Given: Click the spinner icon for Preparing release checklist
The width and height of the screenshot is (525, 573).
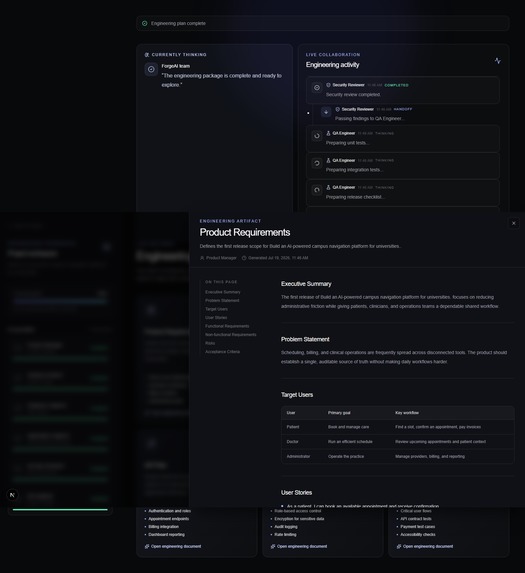Looking at the screenshot, I should point(317,190).
